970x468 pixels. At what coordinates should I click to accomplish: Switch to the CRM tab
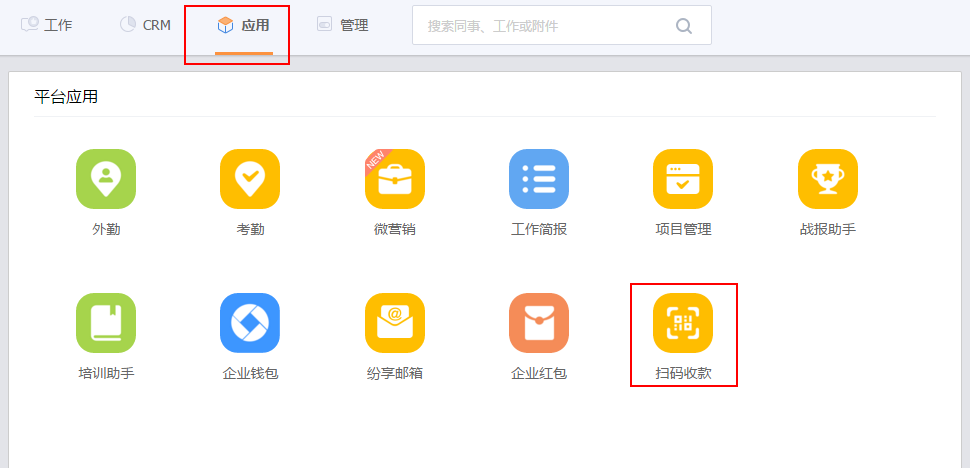pos(146,25)
